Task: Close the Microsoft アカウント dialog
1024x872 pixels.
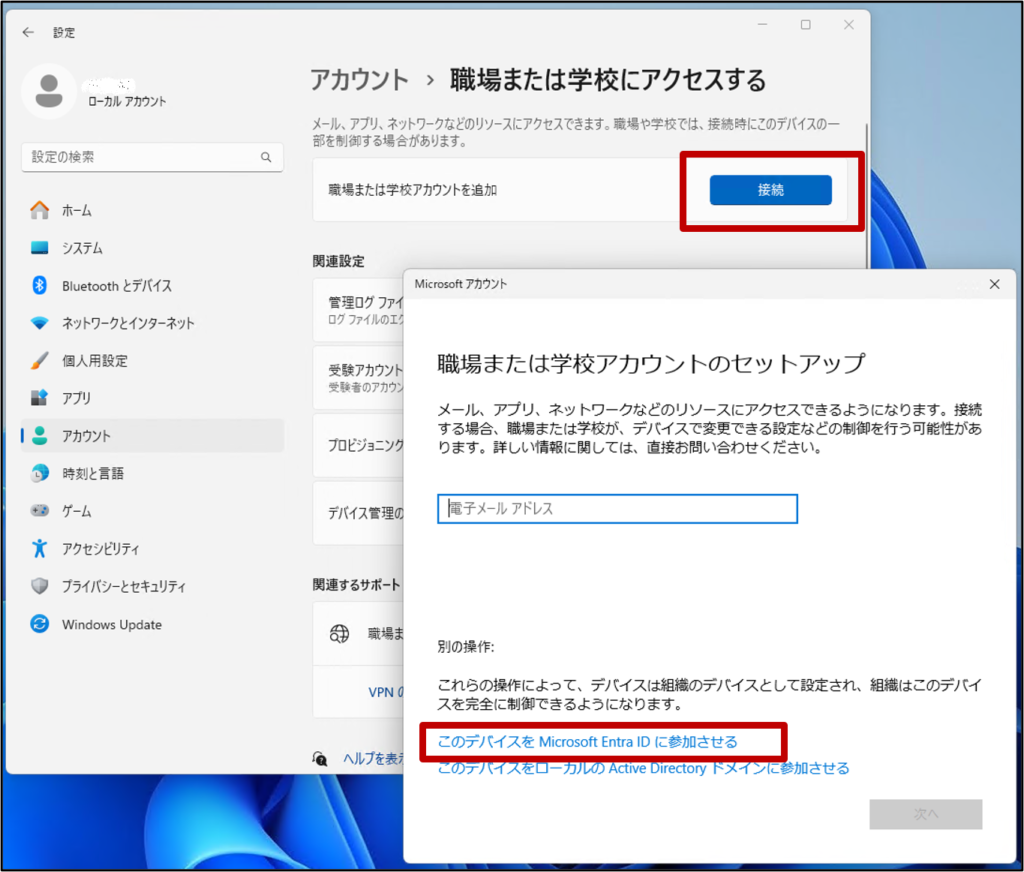Action: pyautogui.click(x=994, y=284)
